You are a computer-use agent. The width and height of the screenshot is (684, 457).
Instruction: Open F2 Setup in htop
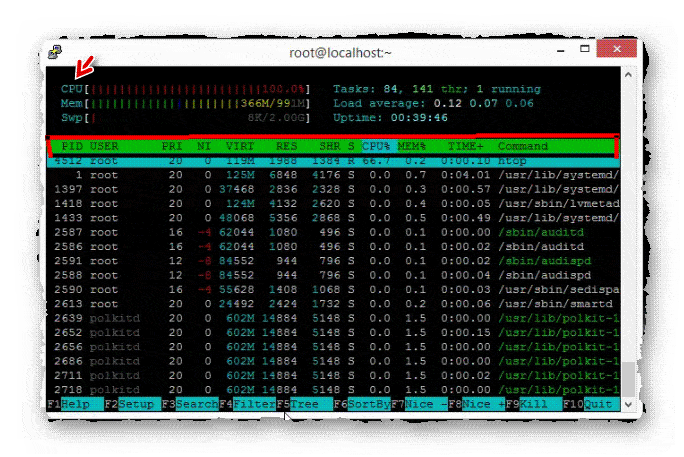[x=133, y=404]
